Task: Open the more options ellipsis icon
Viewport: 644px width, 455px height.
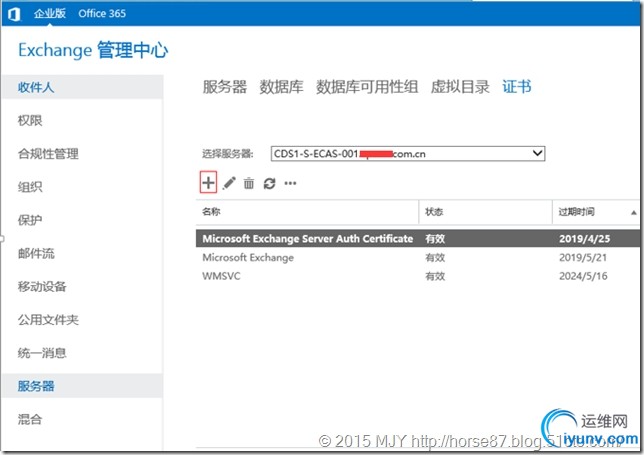Action: (290, 183)
